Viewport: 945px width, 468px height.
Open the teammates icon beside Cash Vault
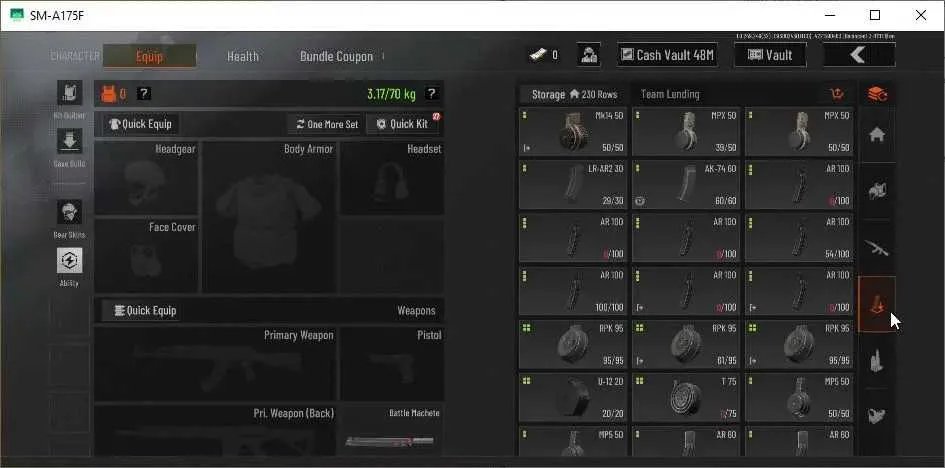click(588, 55)
